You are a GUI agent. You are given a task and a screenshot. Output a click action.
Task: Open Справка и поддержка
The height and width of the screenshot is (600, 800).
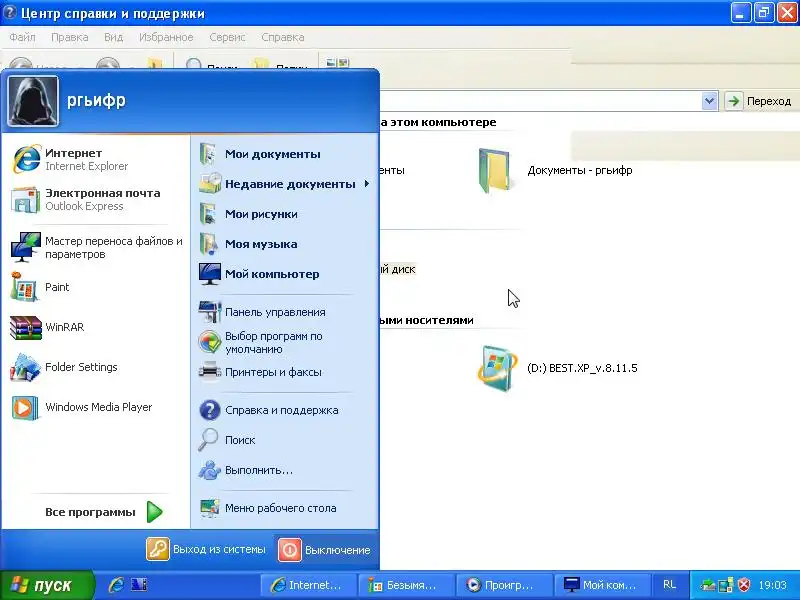click(x=285, y=410)
